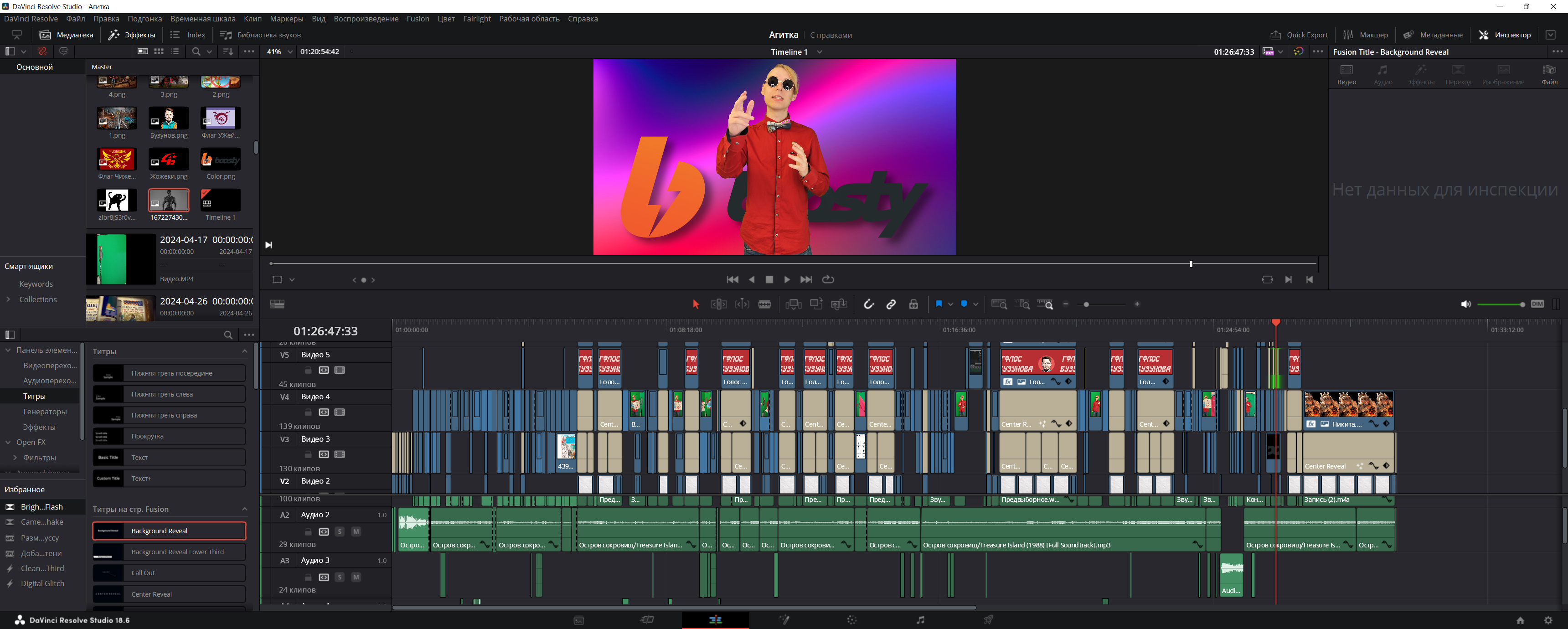Add a blue flag to the clip
The image size is (1568, 629).
[939, 304]
